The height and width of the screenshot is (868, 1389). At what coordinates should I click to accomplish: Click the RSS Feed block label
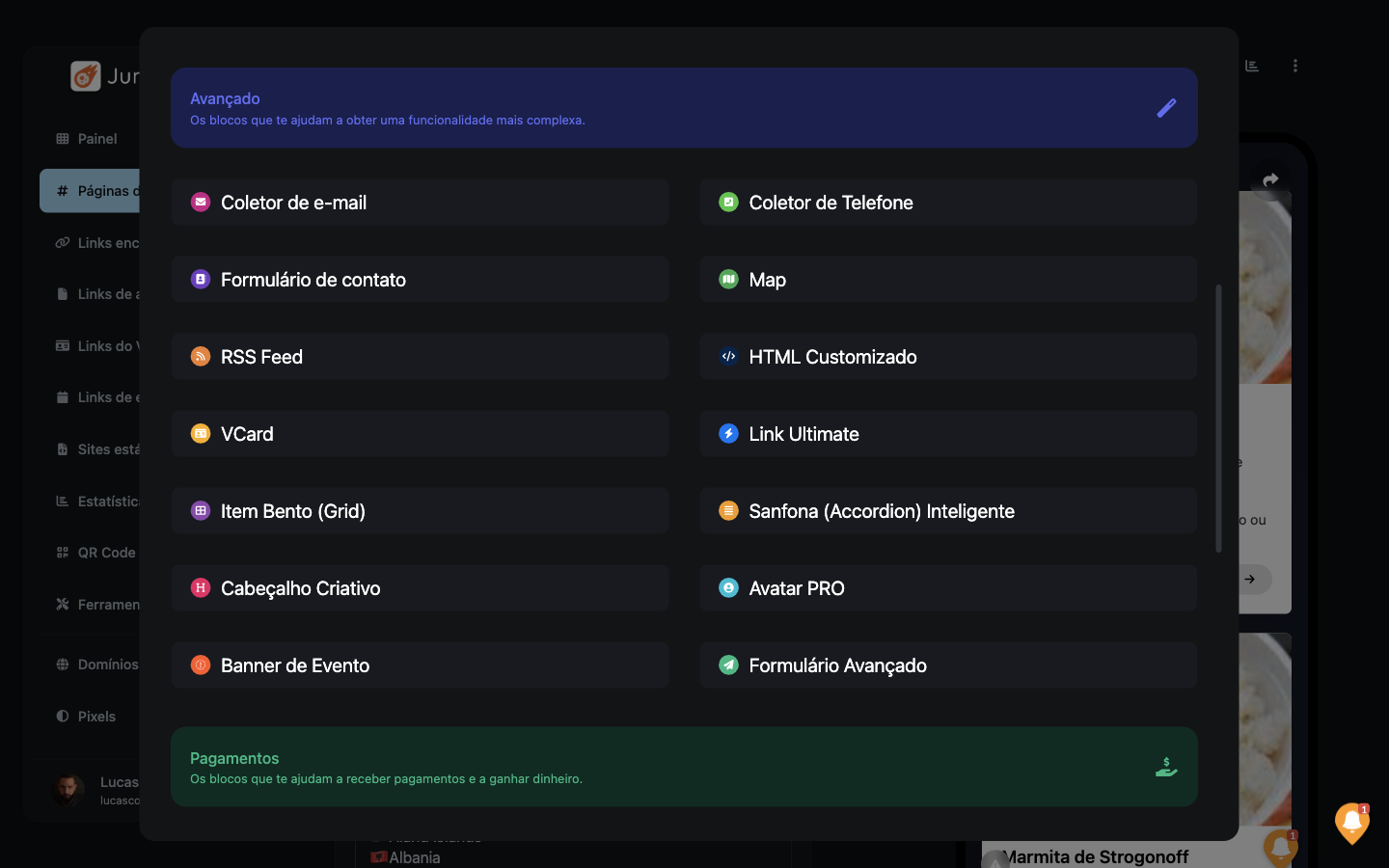[261, 357]
